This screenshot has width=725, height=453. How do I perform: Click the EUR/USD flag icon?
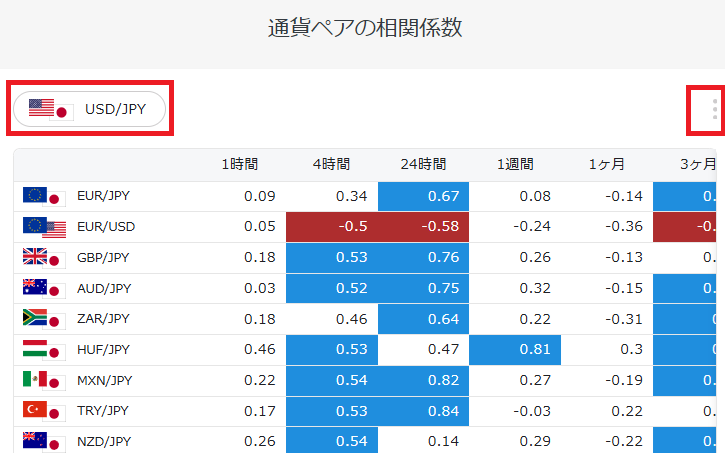tap(44, 227)
